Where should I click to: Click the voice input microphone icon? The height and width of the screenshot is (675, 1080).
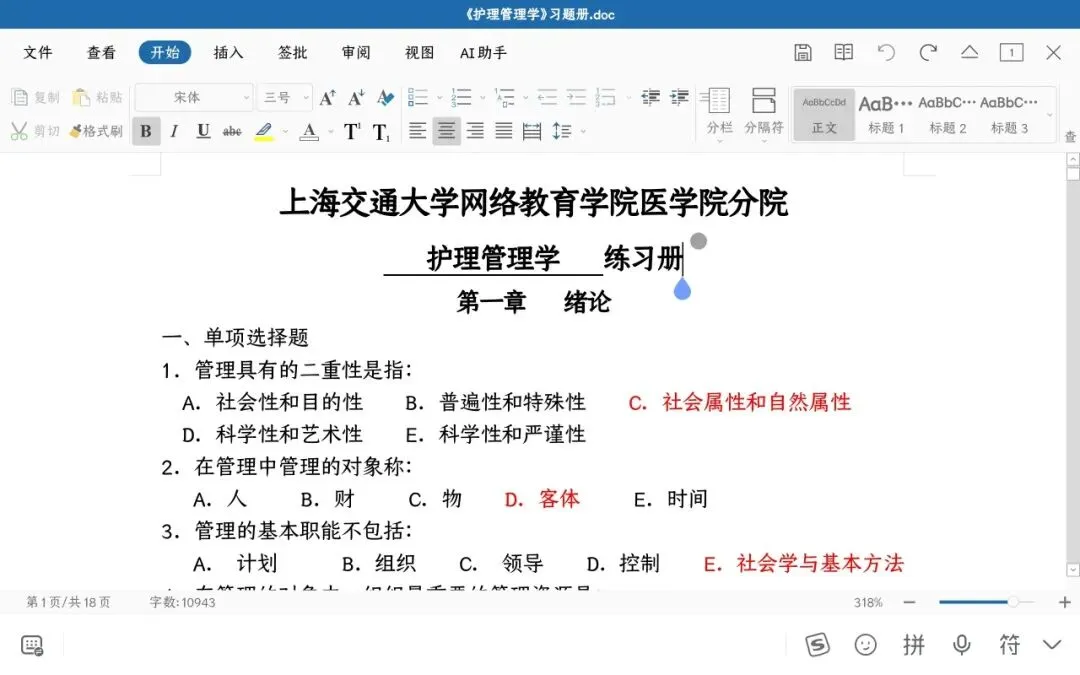click(x=962, y=645)
